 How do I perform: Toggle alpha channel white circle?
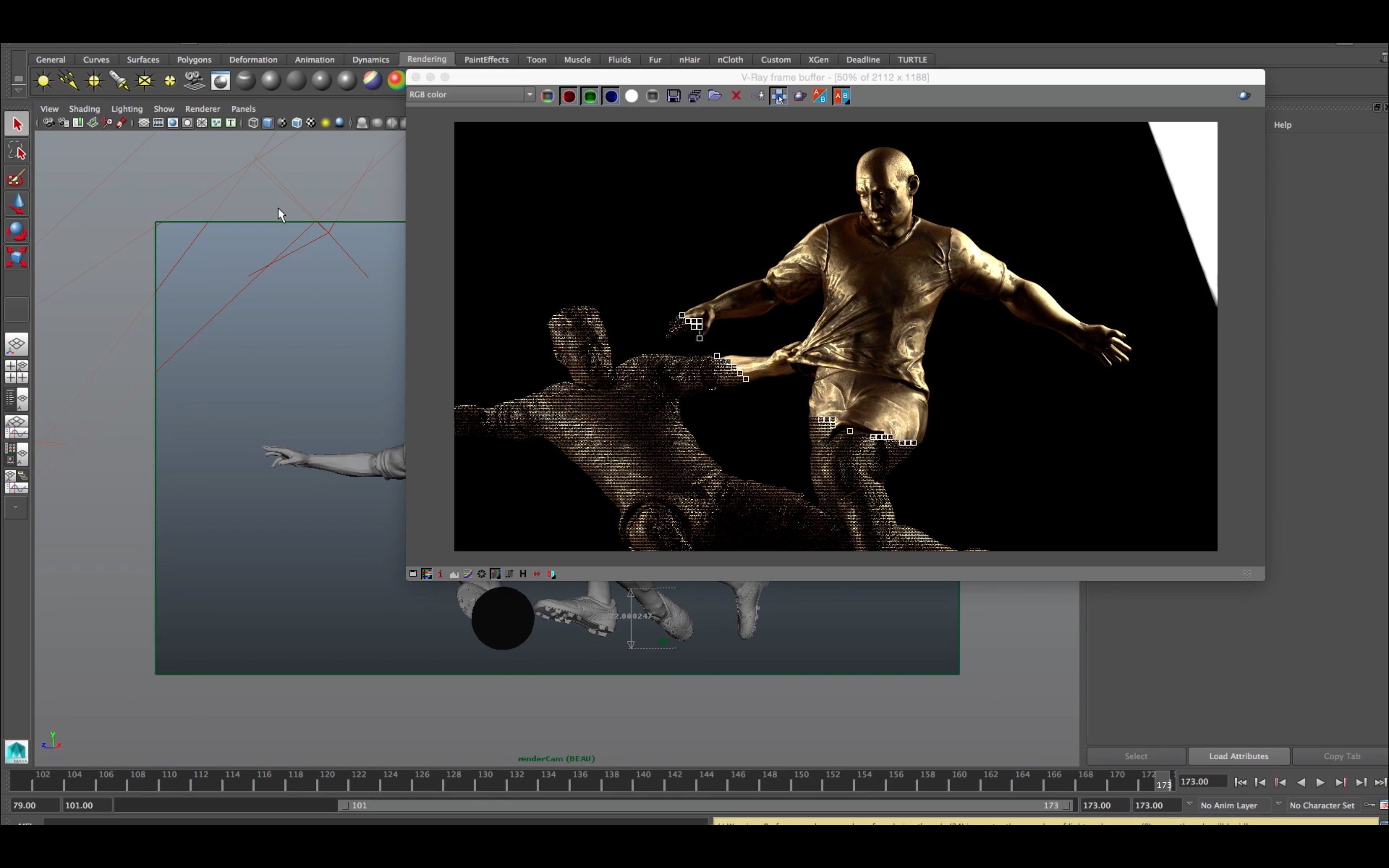(x=631, y=96)
